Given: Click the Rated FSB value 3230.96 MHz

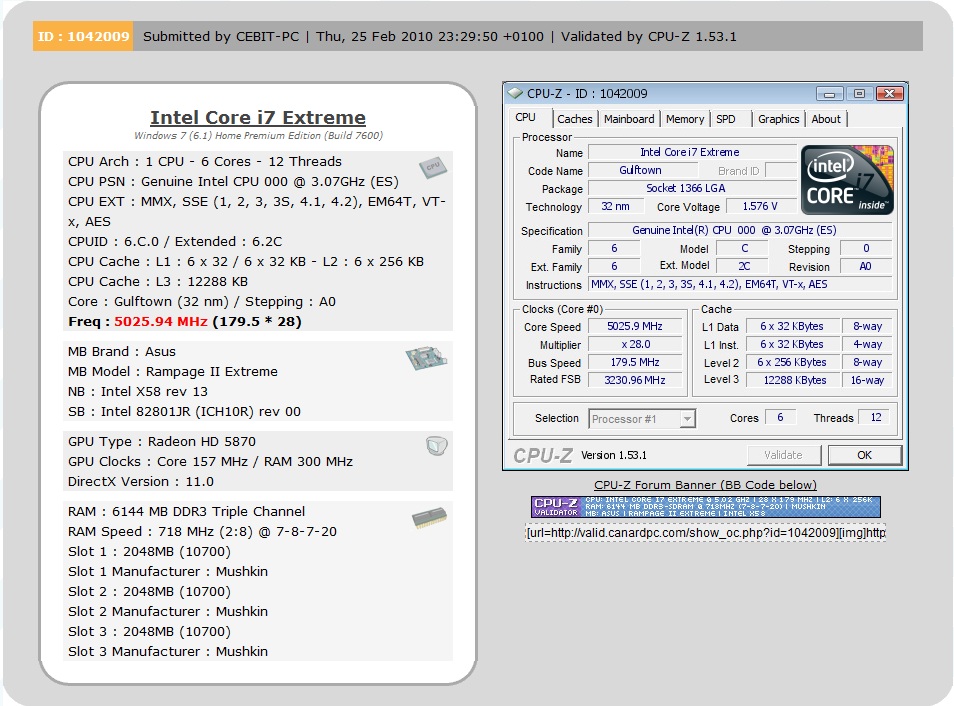Looking at the screenshot, I should tap(635, 380).
